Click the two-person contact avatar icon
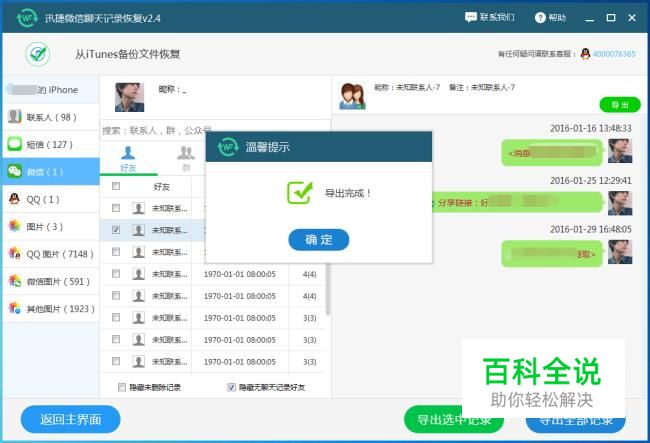This screenshot has height=443, width=650. coord(352,96)
